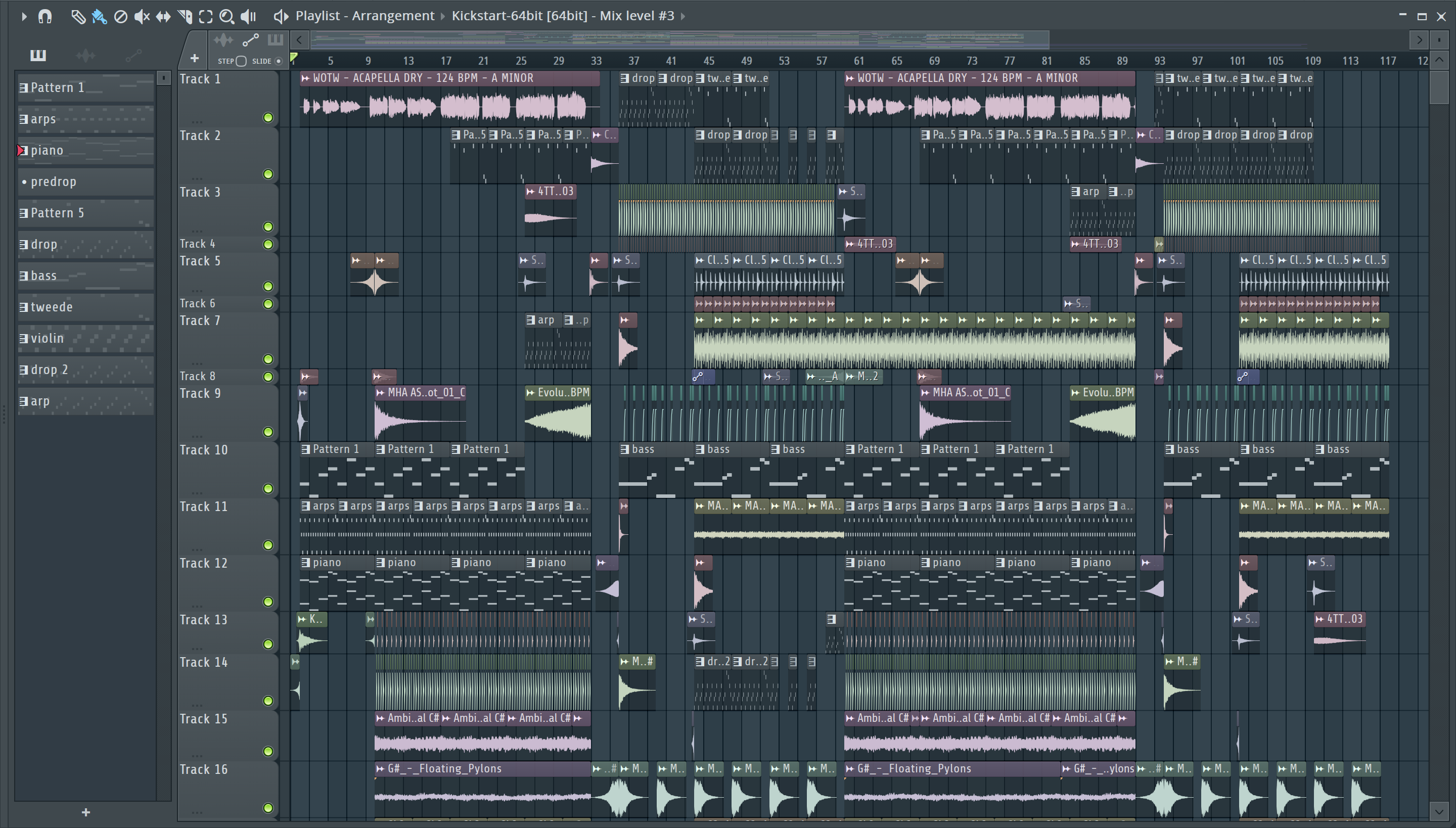Toggle Track 6 mute light
1456x828 pixels.
[268, 304]
